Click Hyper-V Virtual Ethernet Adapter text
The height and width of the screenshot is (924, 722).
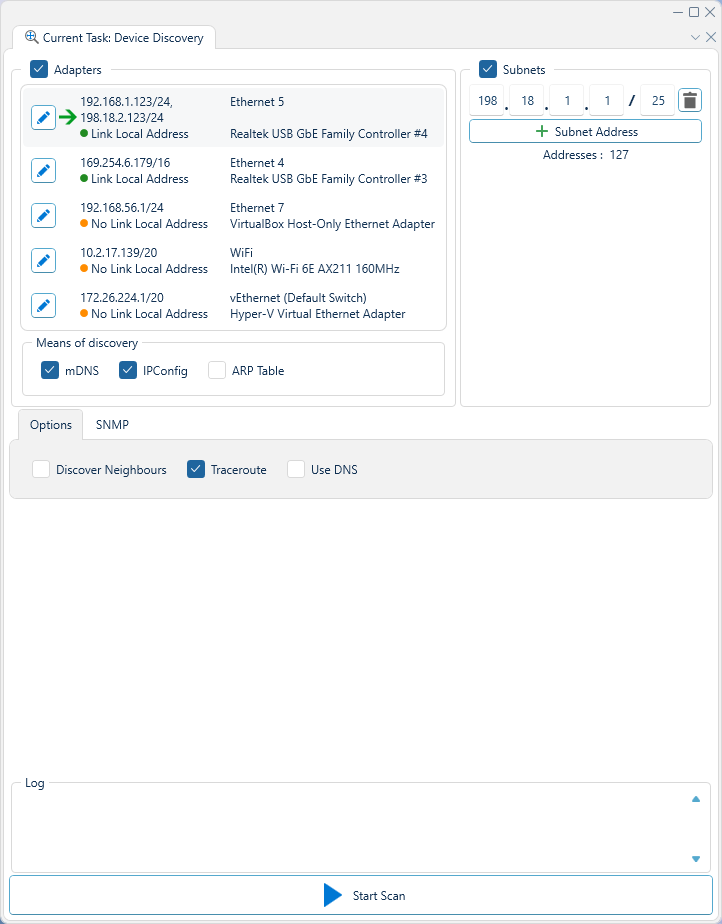pos(318,314)
